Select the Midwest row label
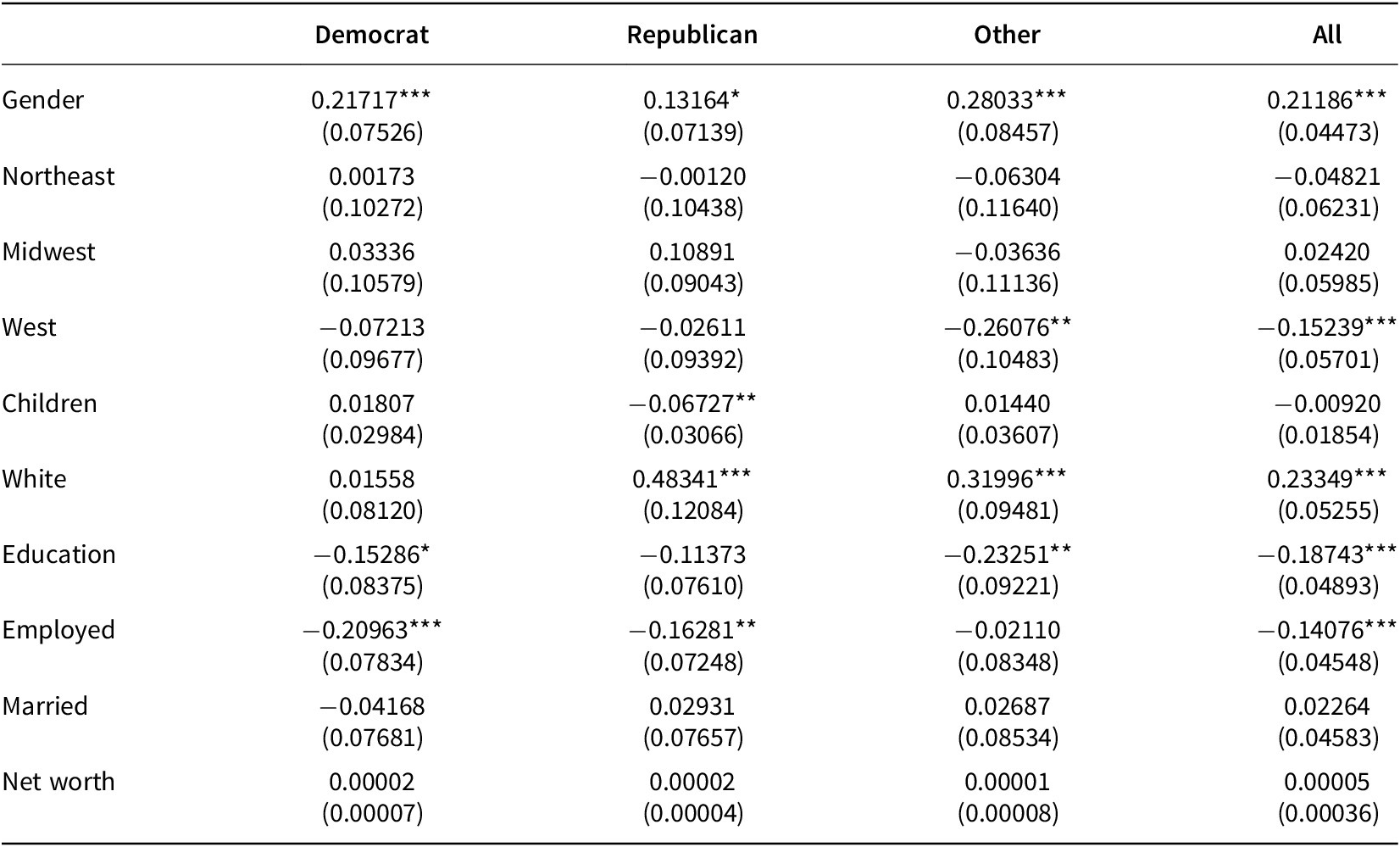Screen dimensions: 1400x847 click(x=49, y=252)
